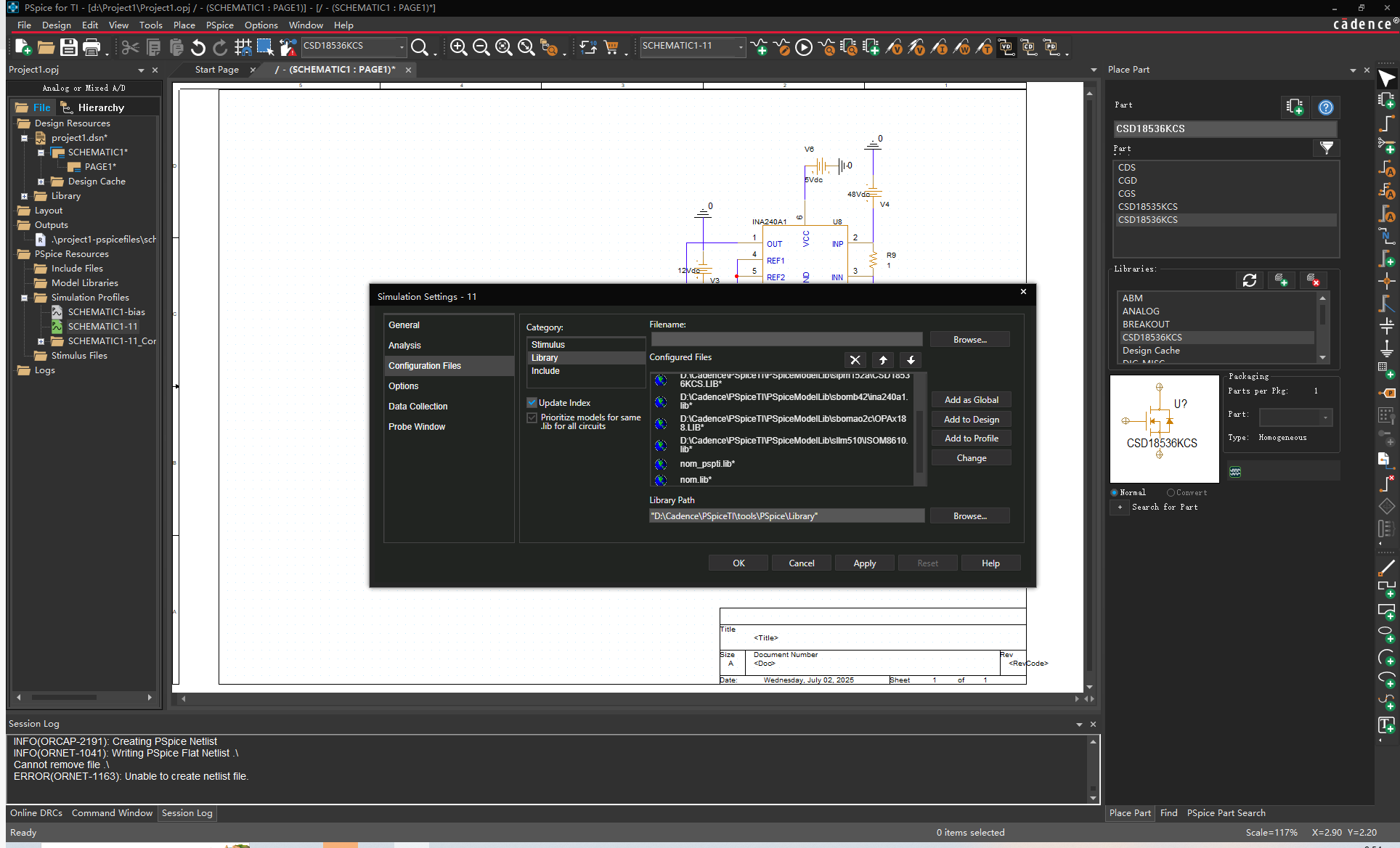Collapse the project1.dsn tree node
Viewport: 1400px width, 848px height.
pos(24,138)
